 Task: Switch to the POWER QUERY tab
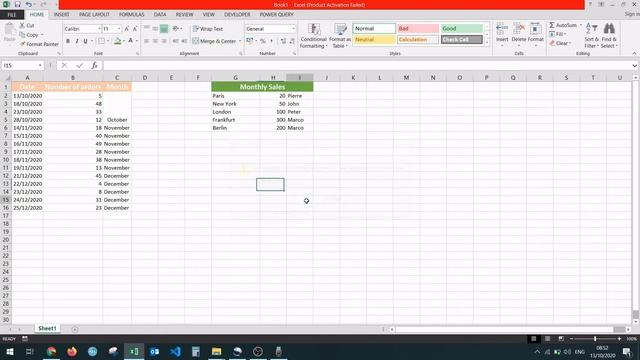[x=276, y=15]
